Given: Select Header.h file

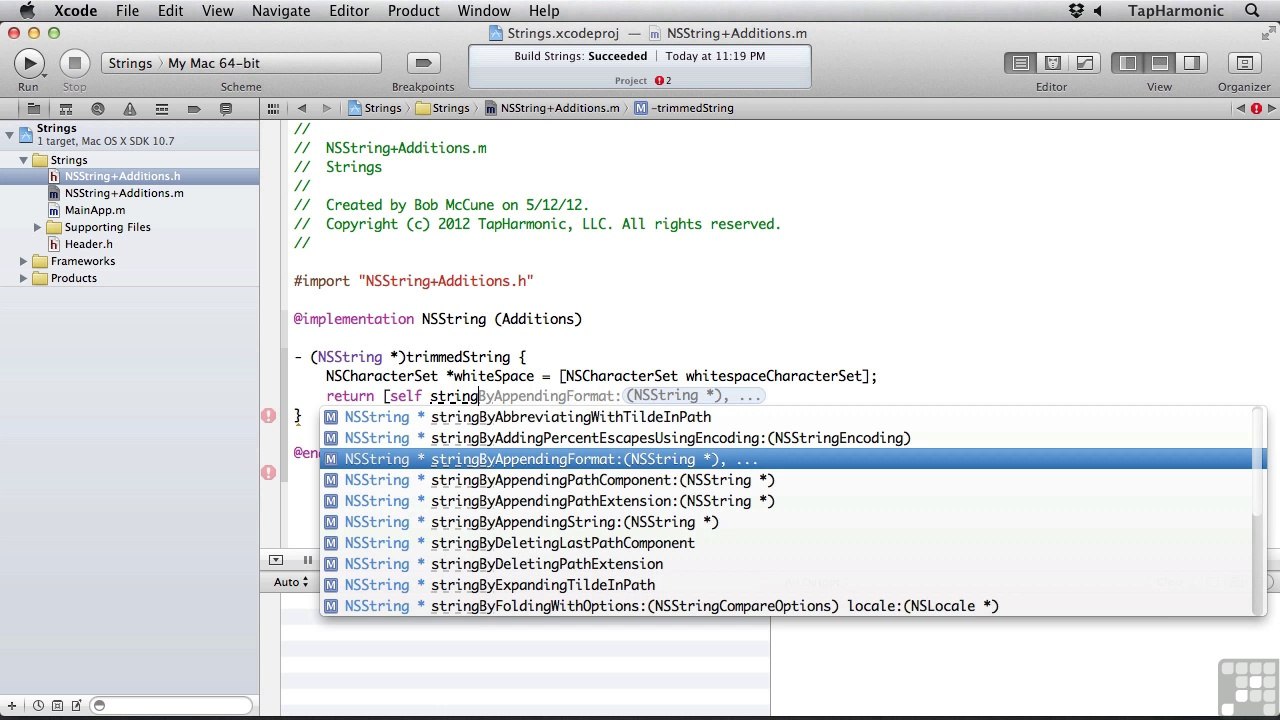Looking at the screenshot, I should [130, 244].
